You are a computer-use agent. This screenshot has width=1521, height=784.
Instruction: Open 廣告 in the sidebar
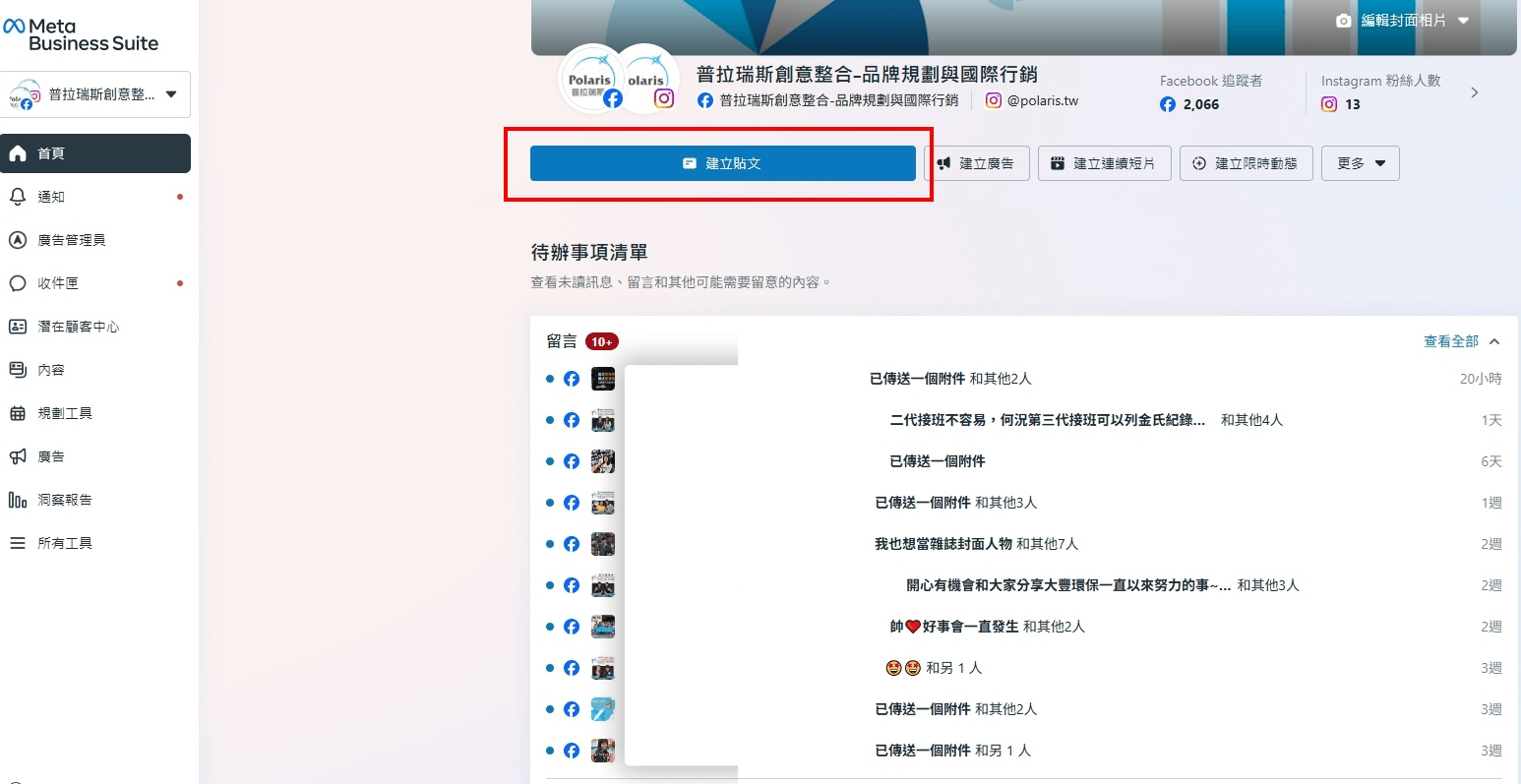pos(95,456)
